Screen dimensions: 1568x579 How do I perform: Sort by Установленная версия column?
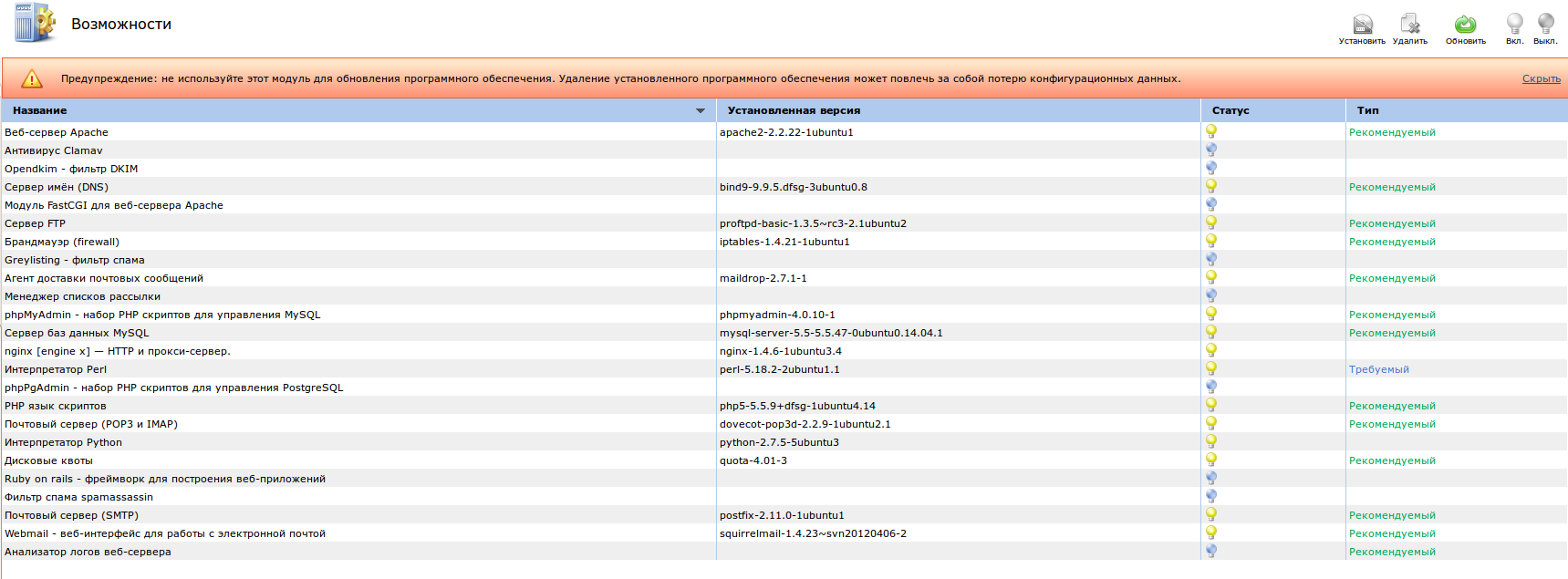coord(794,110)
